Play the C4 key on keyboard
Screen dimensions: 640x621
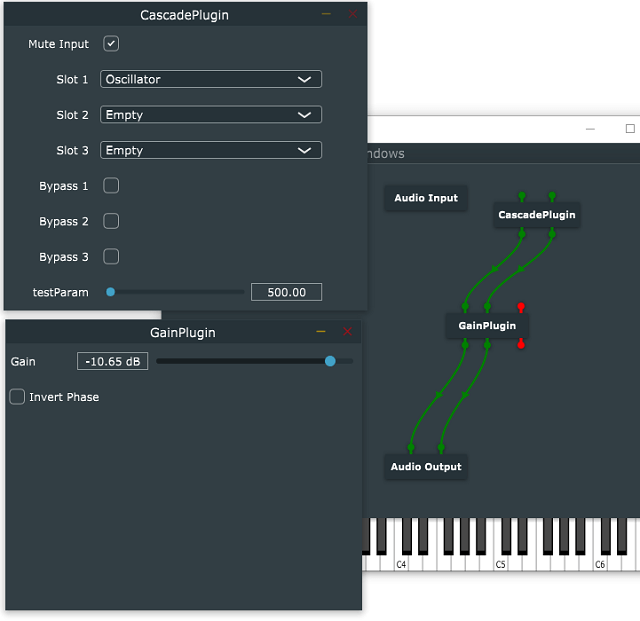(401, 563)
